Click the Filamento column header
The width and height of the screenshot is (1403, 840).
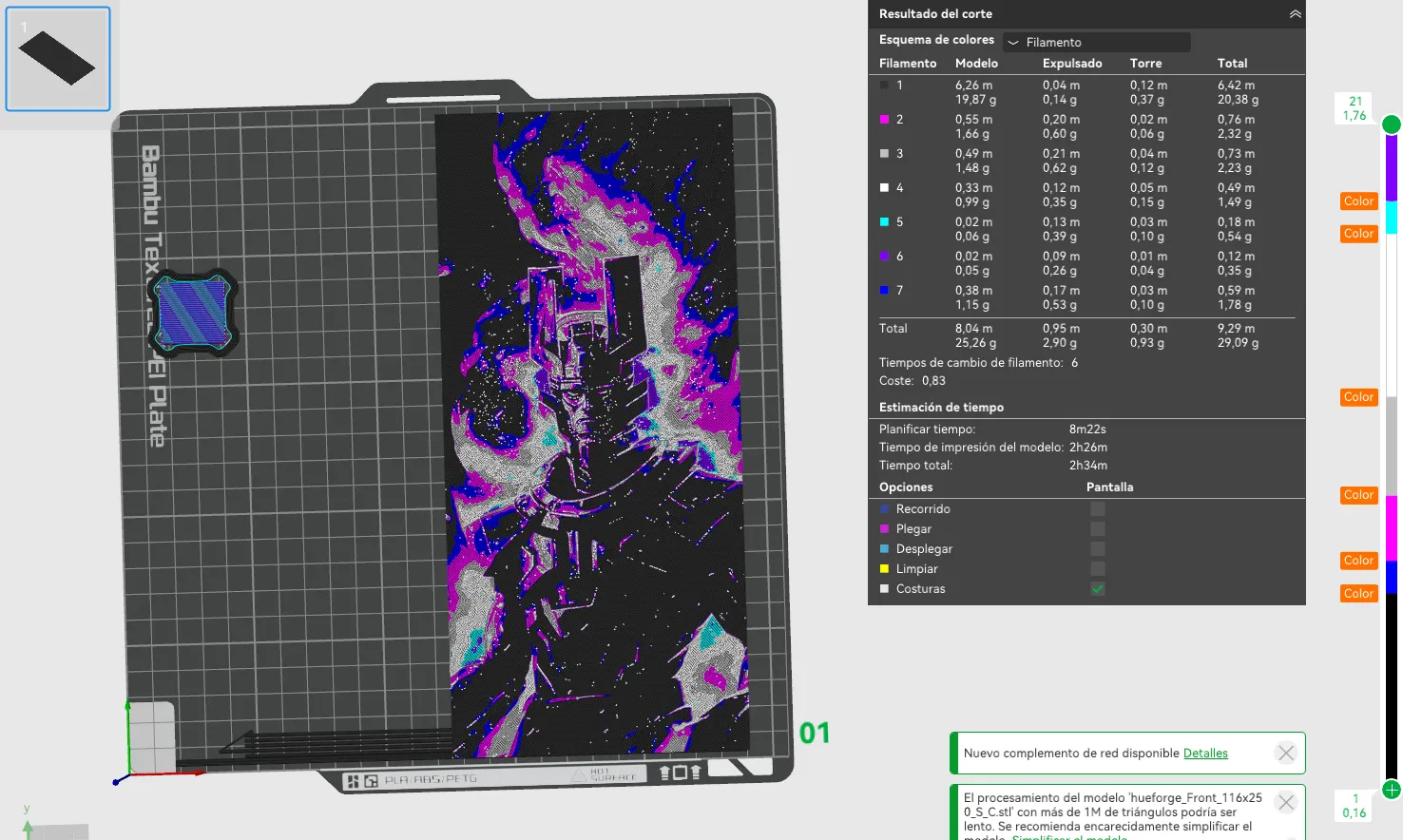908,64
